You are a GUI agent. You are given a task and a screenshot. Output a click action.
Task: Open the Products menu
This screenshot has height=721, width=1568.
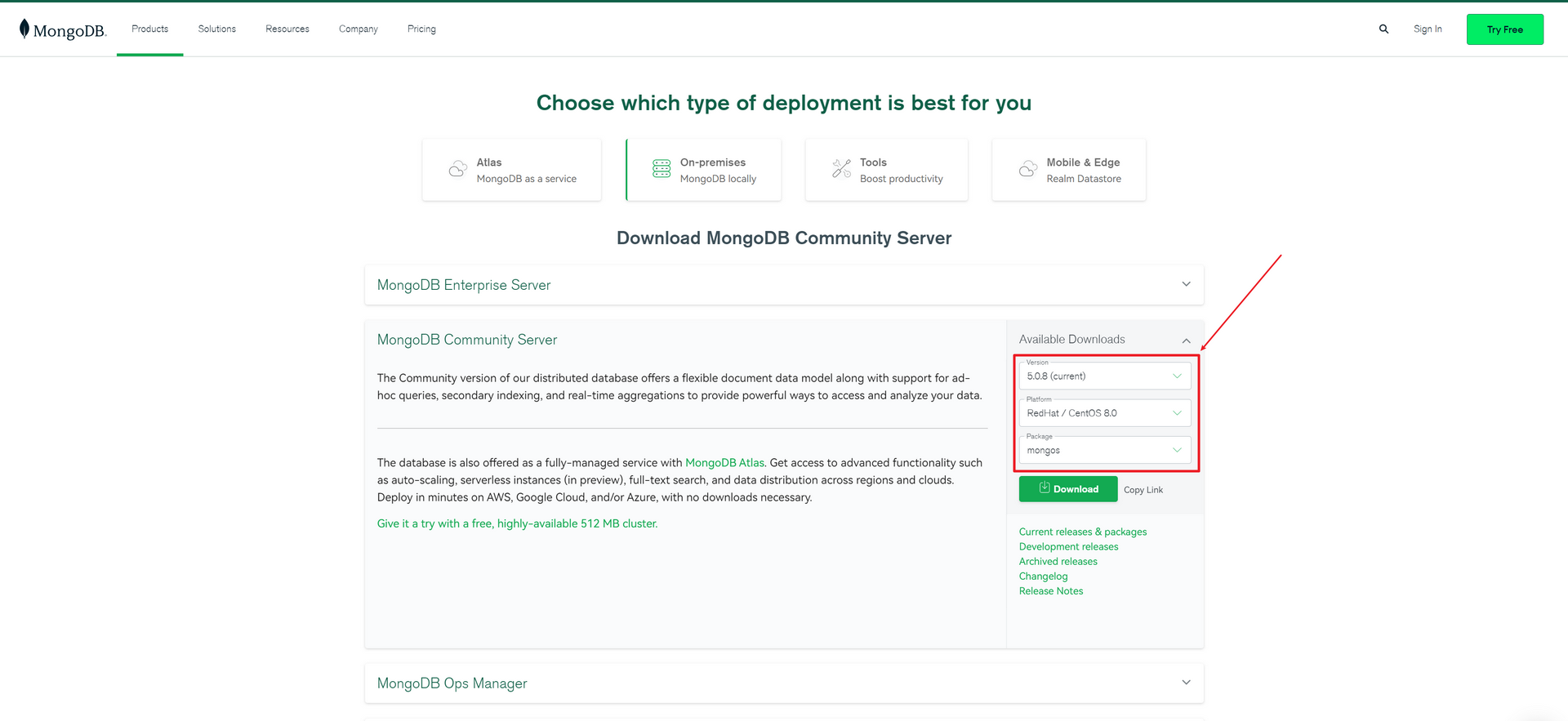click(149, 29)
